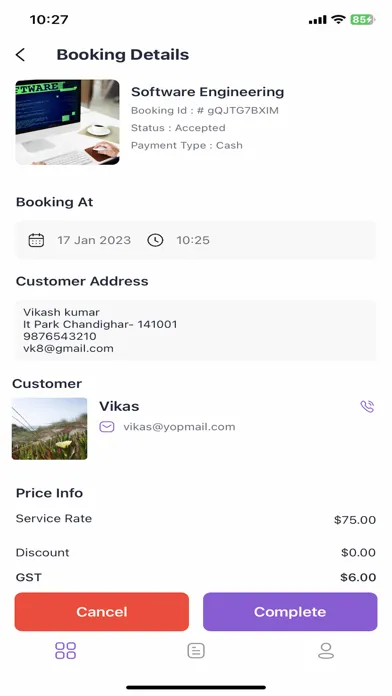Tap the customer name Vikas

(119, 406)
